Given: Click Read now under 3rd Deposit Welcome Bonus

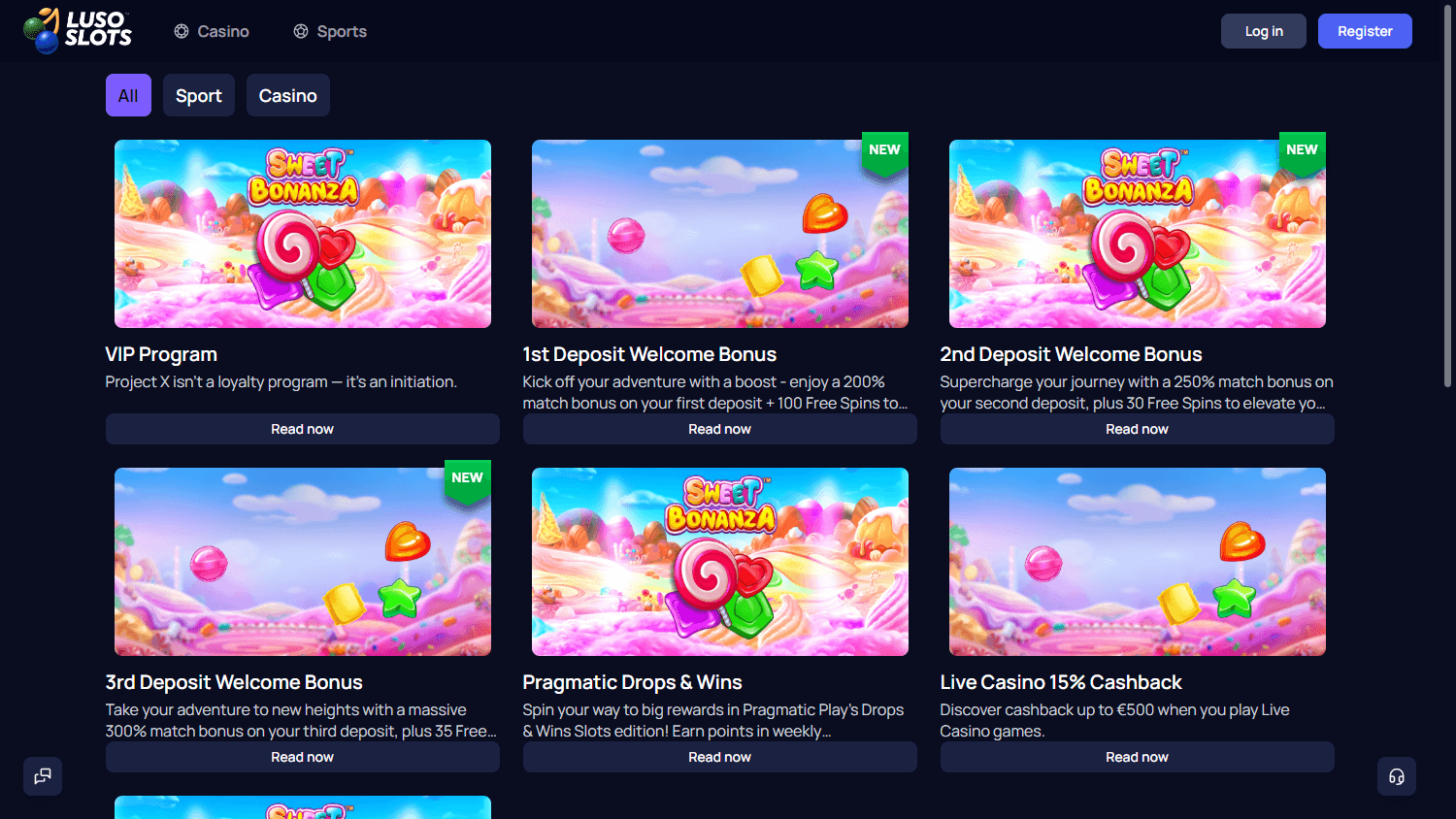Looking at the screenshot, I should pyautogui.click(x=303, y=757).
